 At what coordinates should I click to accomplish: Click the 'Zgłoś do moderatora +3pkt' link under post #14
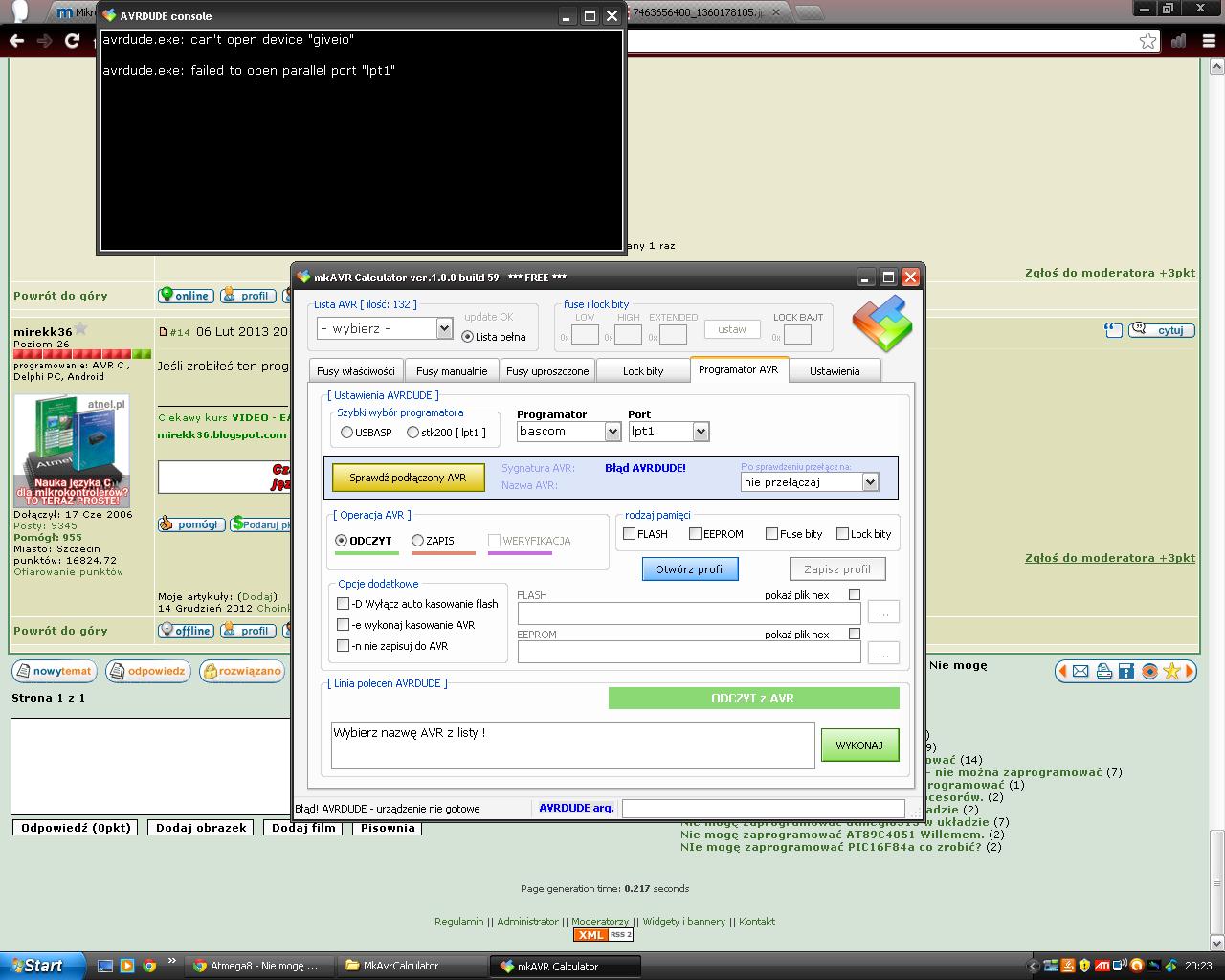click(1110, 558)
